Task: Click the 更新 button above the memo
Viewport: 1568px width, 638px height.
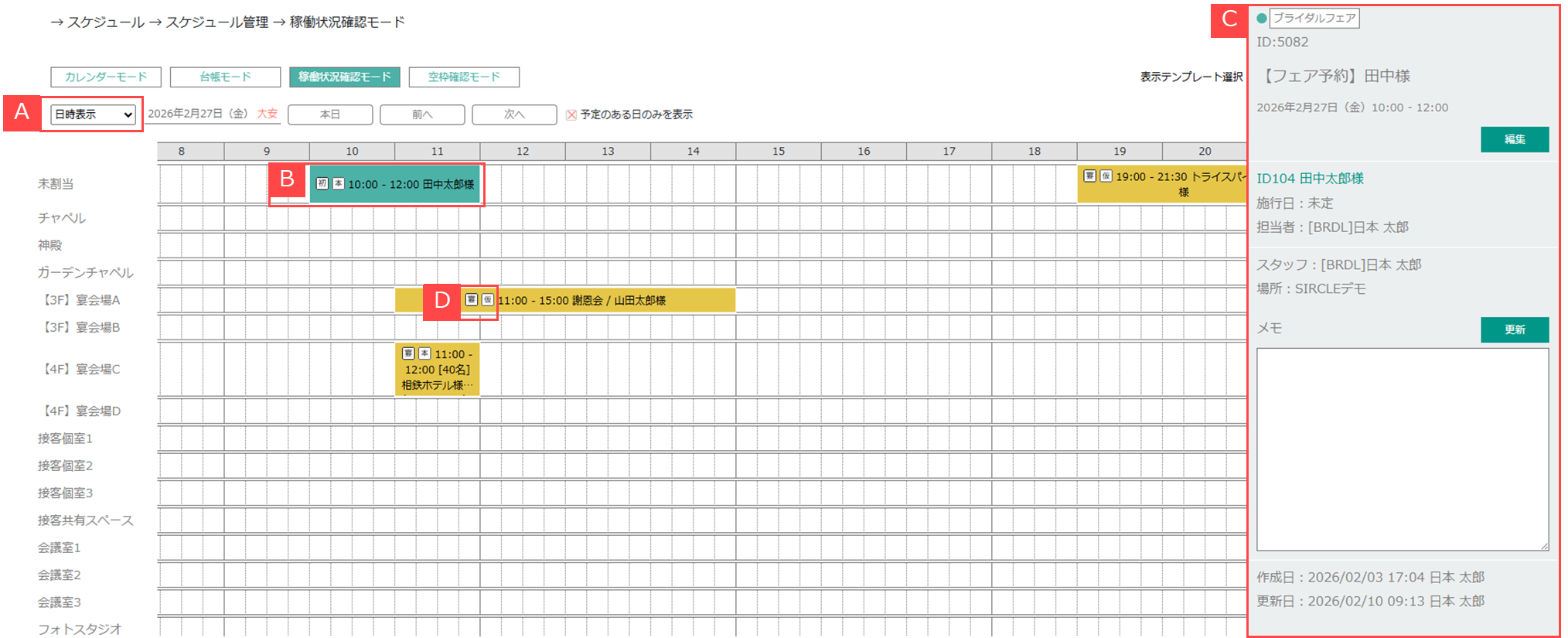Action: 1514,329
